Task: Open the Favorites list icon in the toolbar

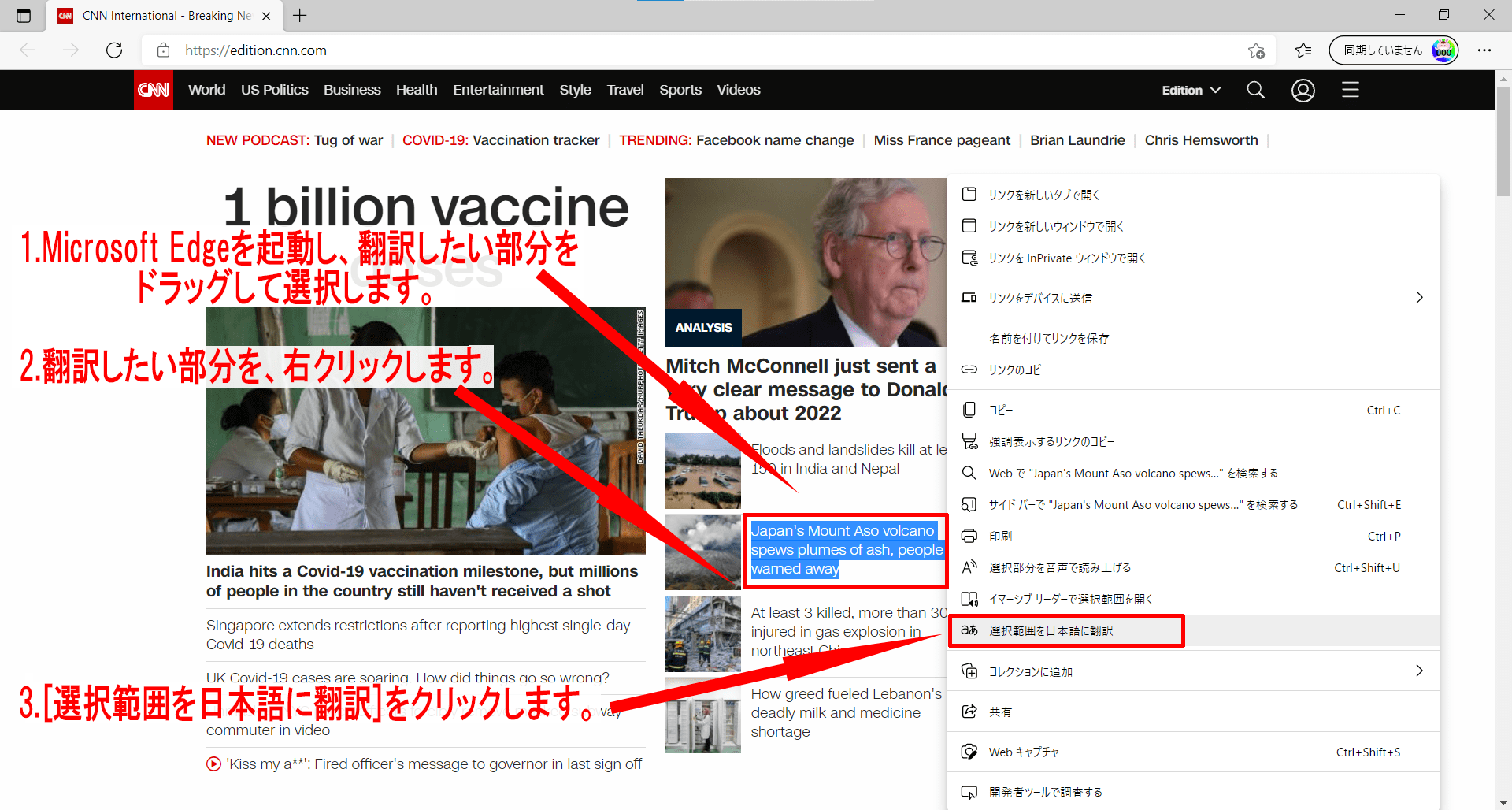Action: (1303, 50)
